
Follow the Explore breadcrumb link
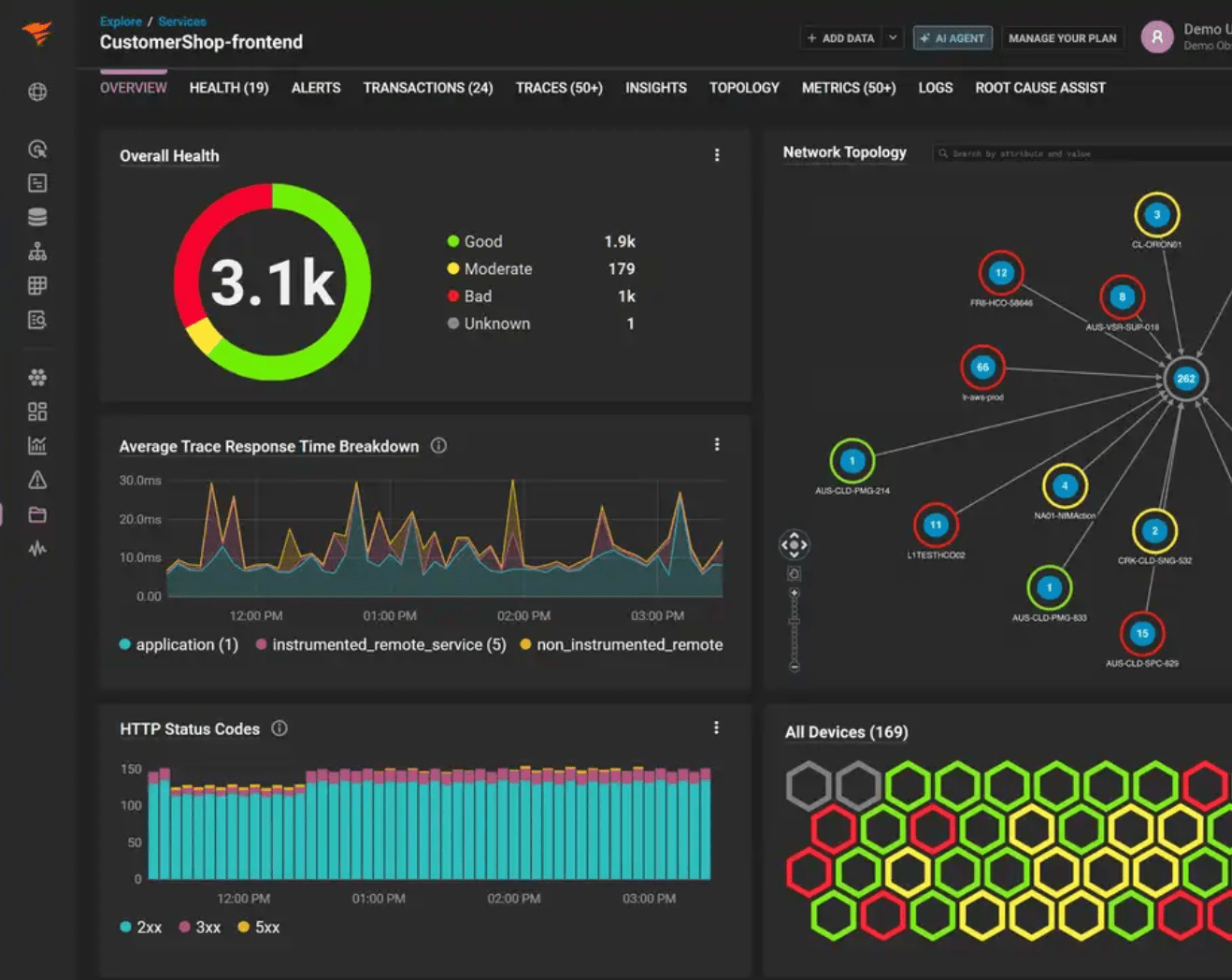pyautogui.click(x=121, y=21)
